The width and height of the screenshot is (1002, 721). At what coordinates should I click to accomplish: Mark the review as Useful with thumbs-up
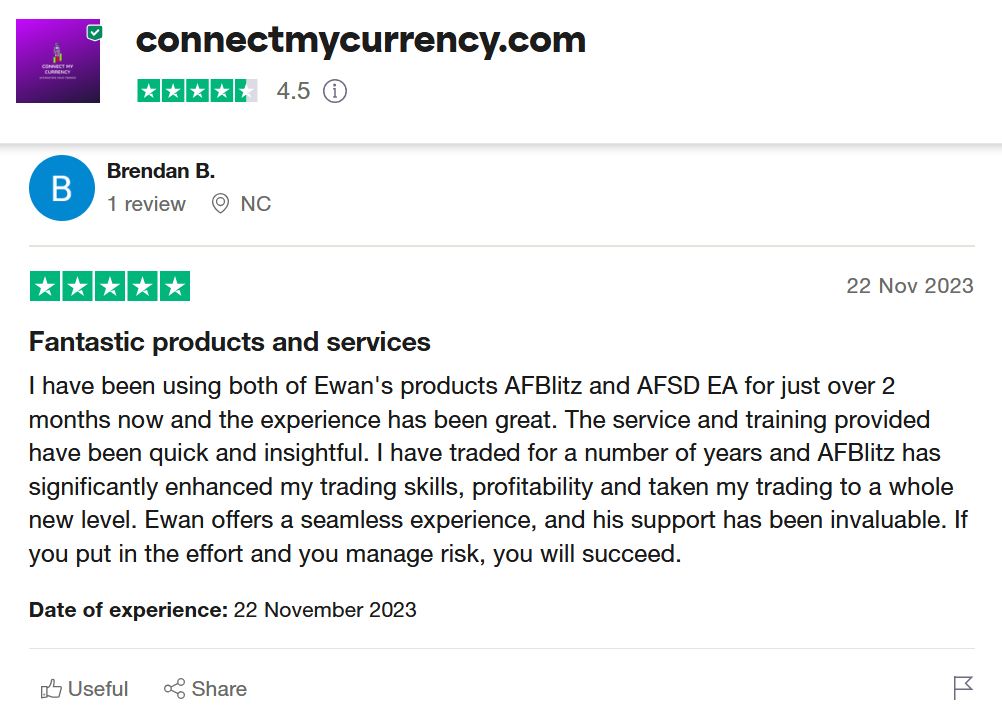tap(84, 689)
